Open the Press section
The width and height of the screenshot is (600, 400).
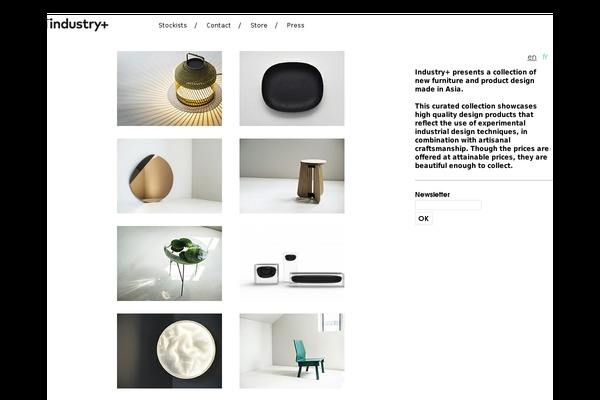tap(295, 25)
